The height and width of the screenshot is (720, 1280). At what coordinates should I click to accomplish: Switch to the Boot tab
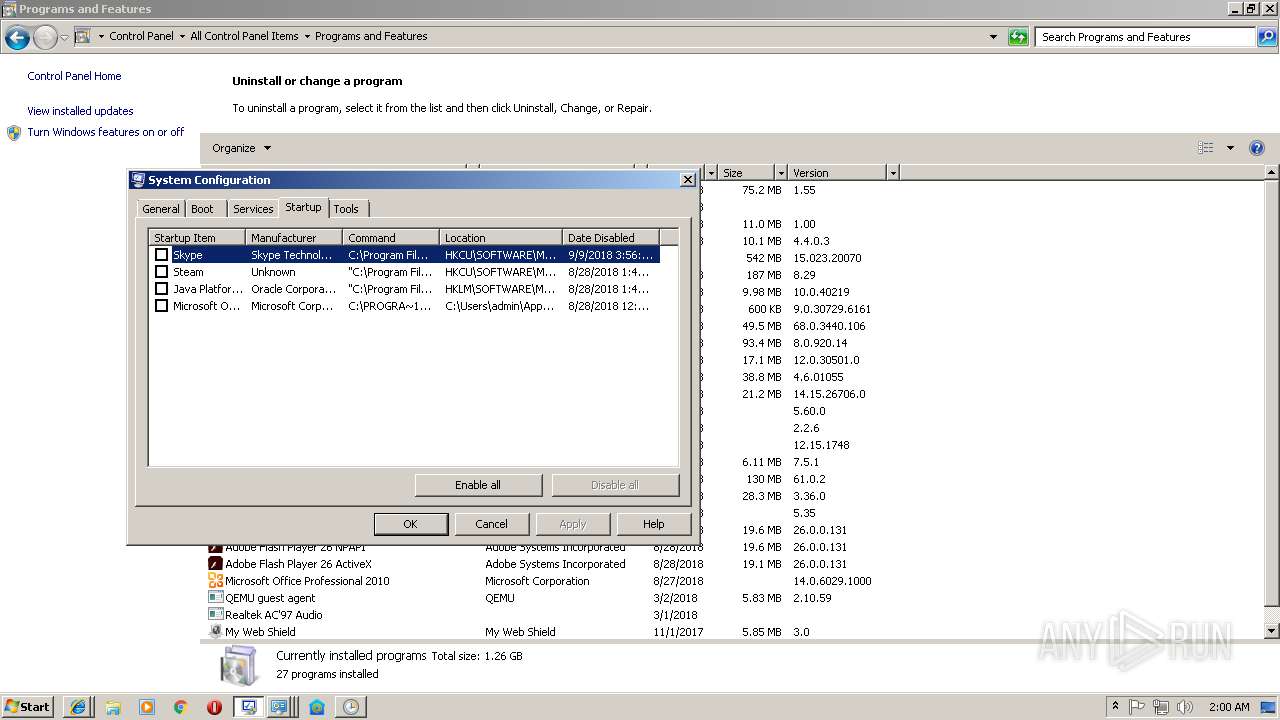(x=202, y=209)
